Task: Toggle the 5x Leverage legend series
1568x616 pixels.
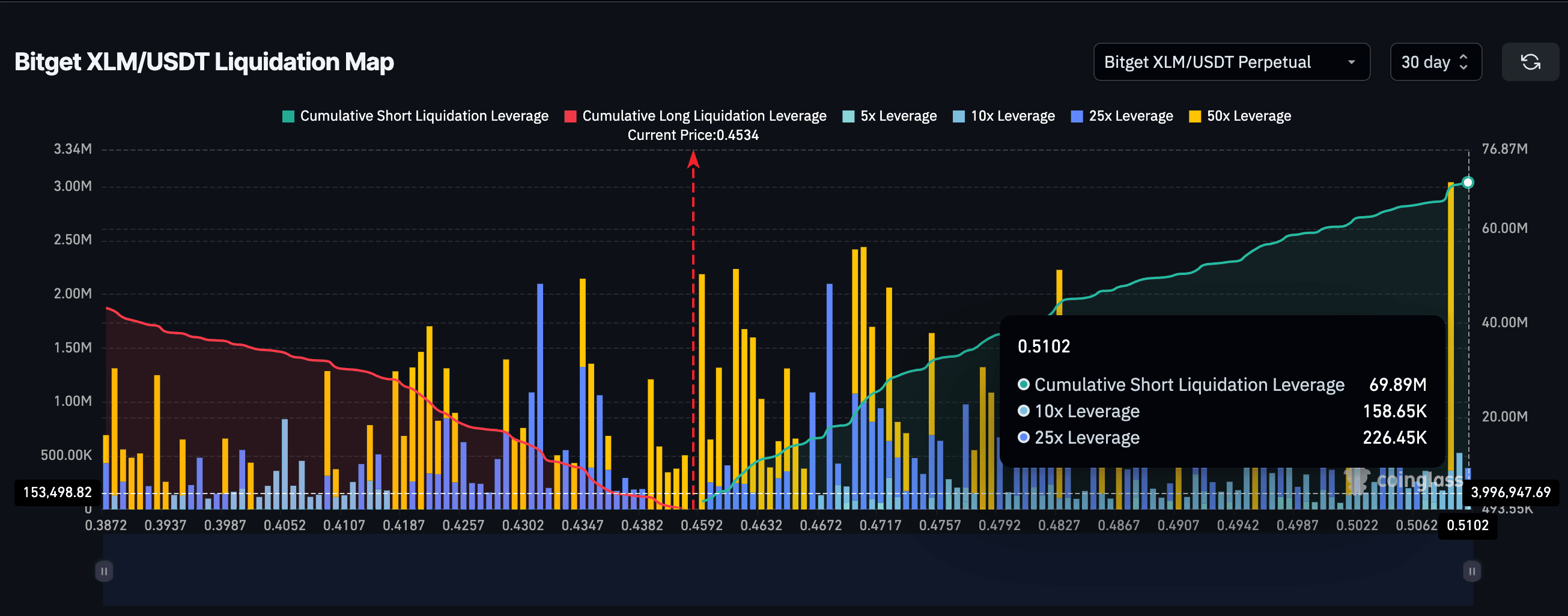Action: coord(889,116)
